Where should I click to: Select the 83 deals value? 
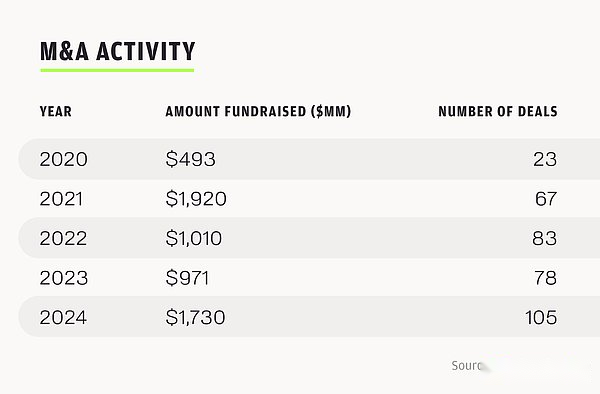[x=545, y=238]
